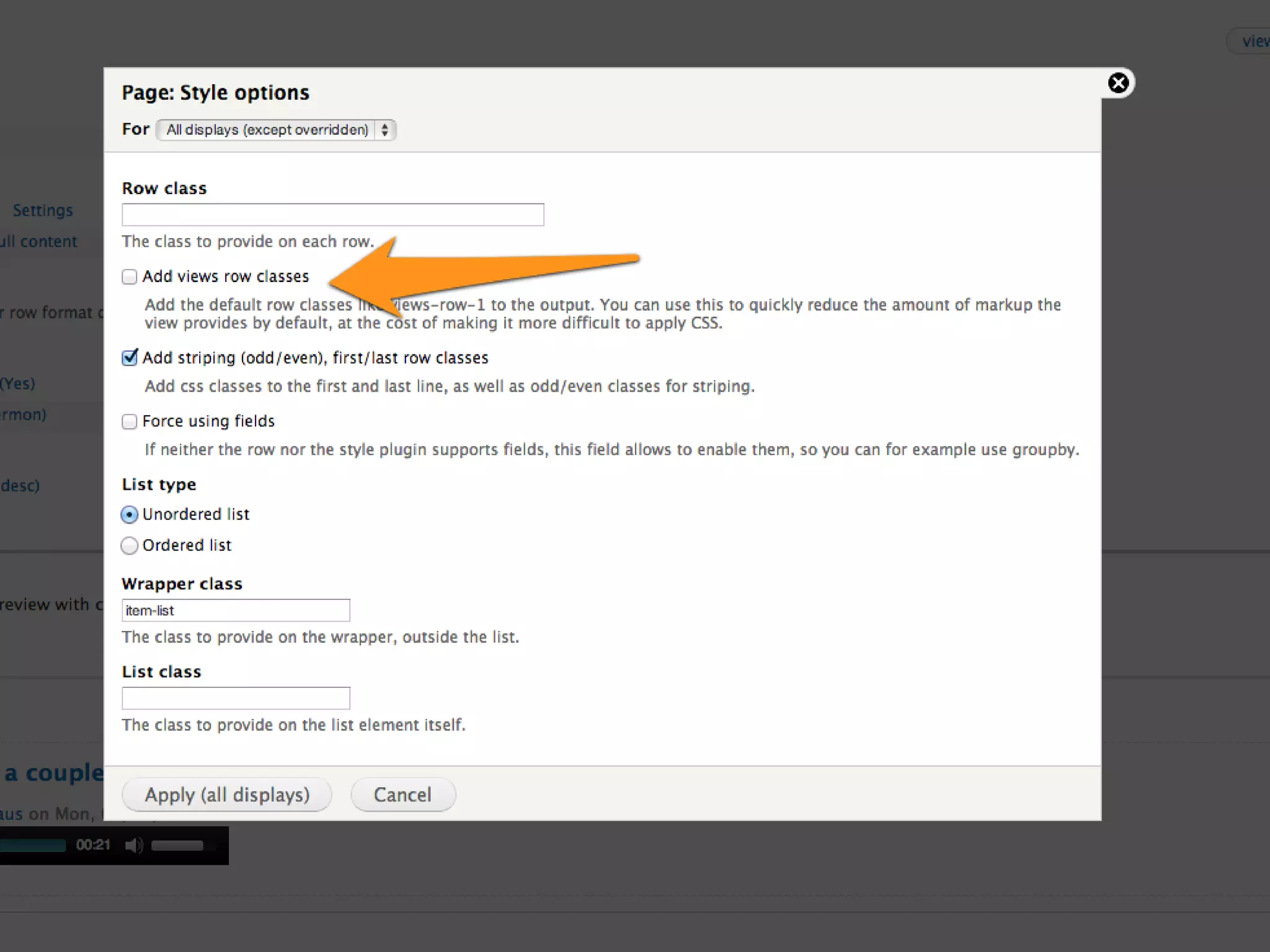The height and width of the screenshot is (952, 1270).
Task: Click the List class input field
Action: 236,699
